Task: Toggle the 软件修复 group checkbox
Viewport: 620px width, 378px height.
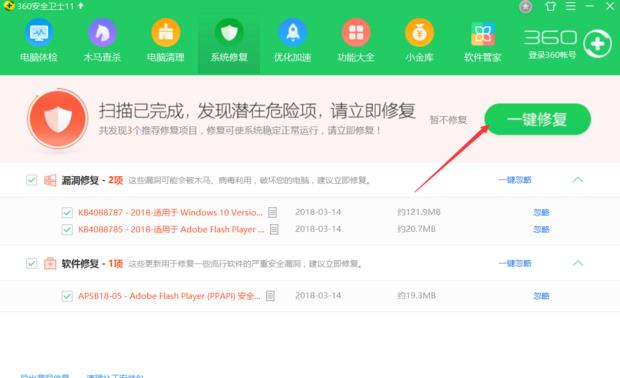Action: coord(32,263)
